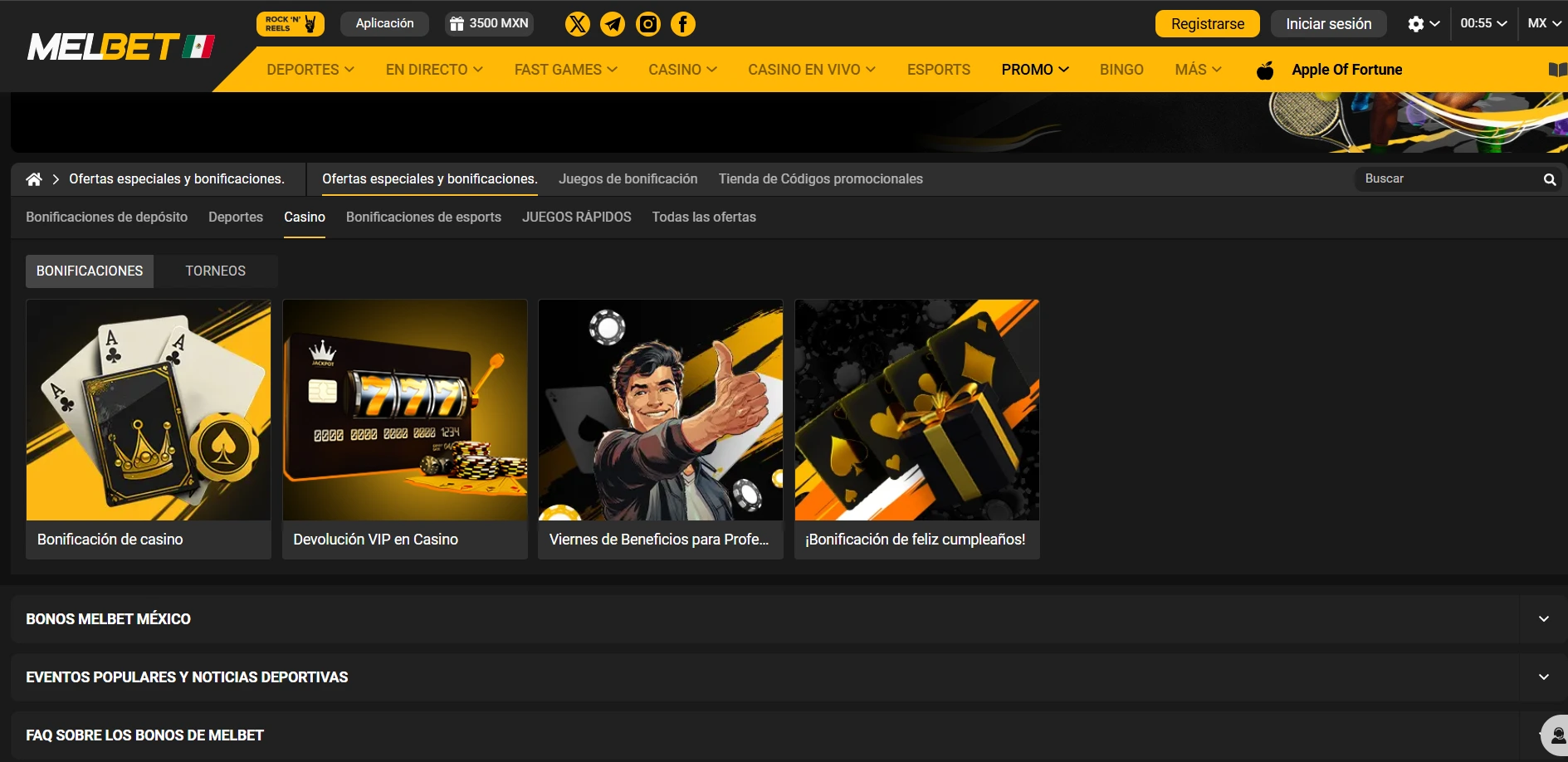Switch to the TORNEOS tab

216,271
